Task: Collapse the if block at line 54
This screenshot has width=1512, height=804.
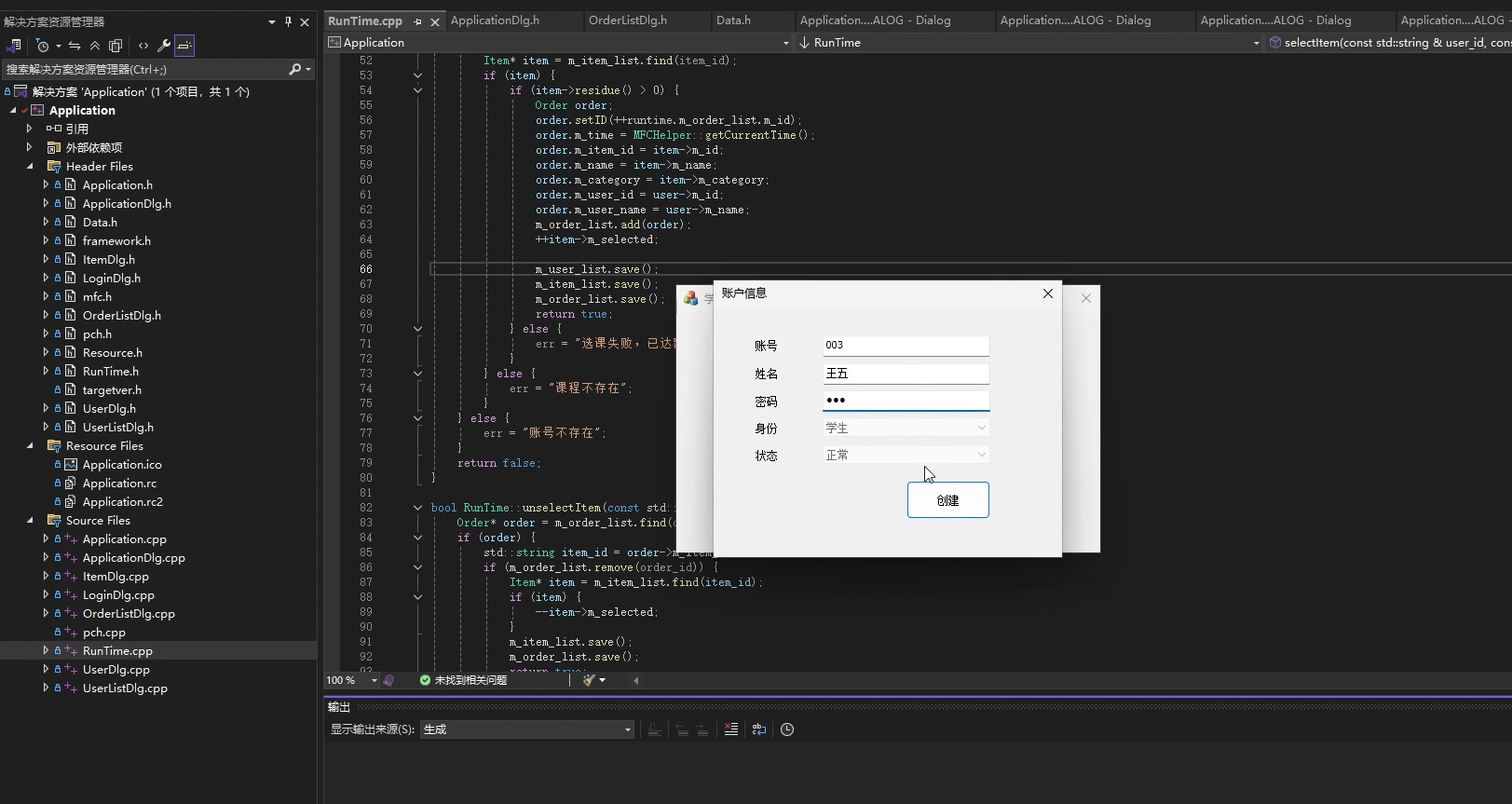Action: tap(417, 90)
